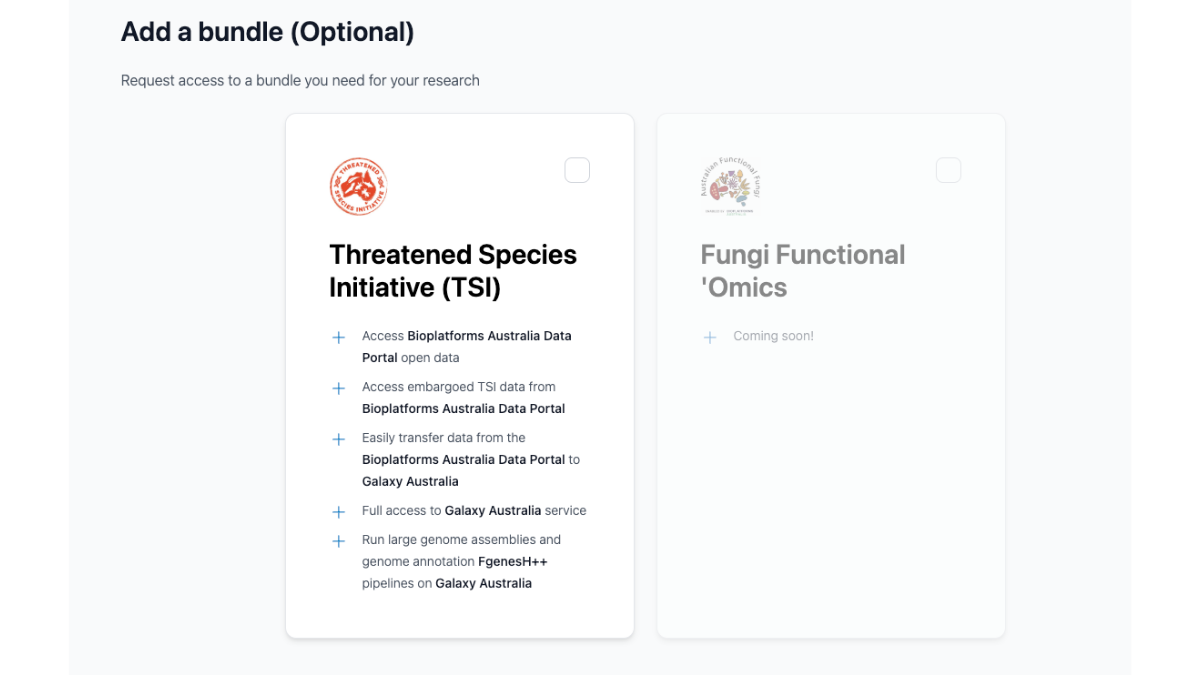This screenshot has width=1200, height=675.
Task: Click the 'Threatened Species Initiative (TSI)' card title
Action: pyautogui.click(x=452, y=271)
